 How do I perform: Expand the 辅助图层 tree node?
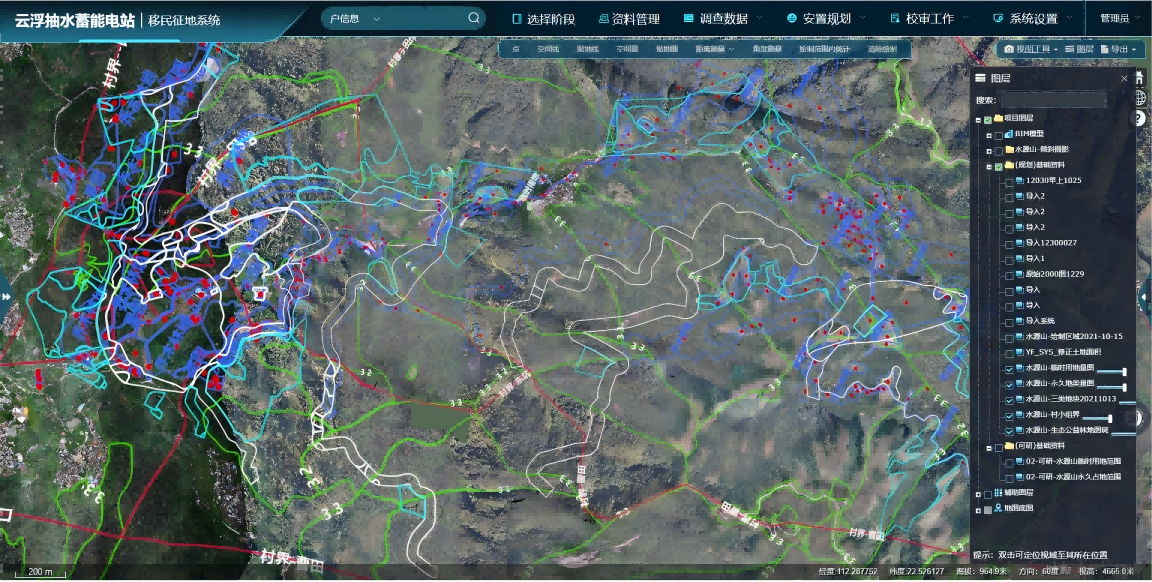(977, 493)
